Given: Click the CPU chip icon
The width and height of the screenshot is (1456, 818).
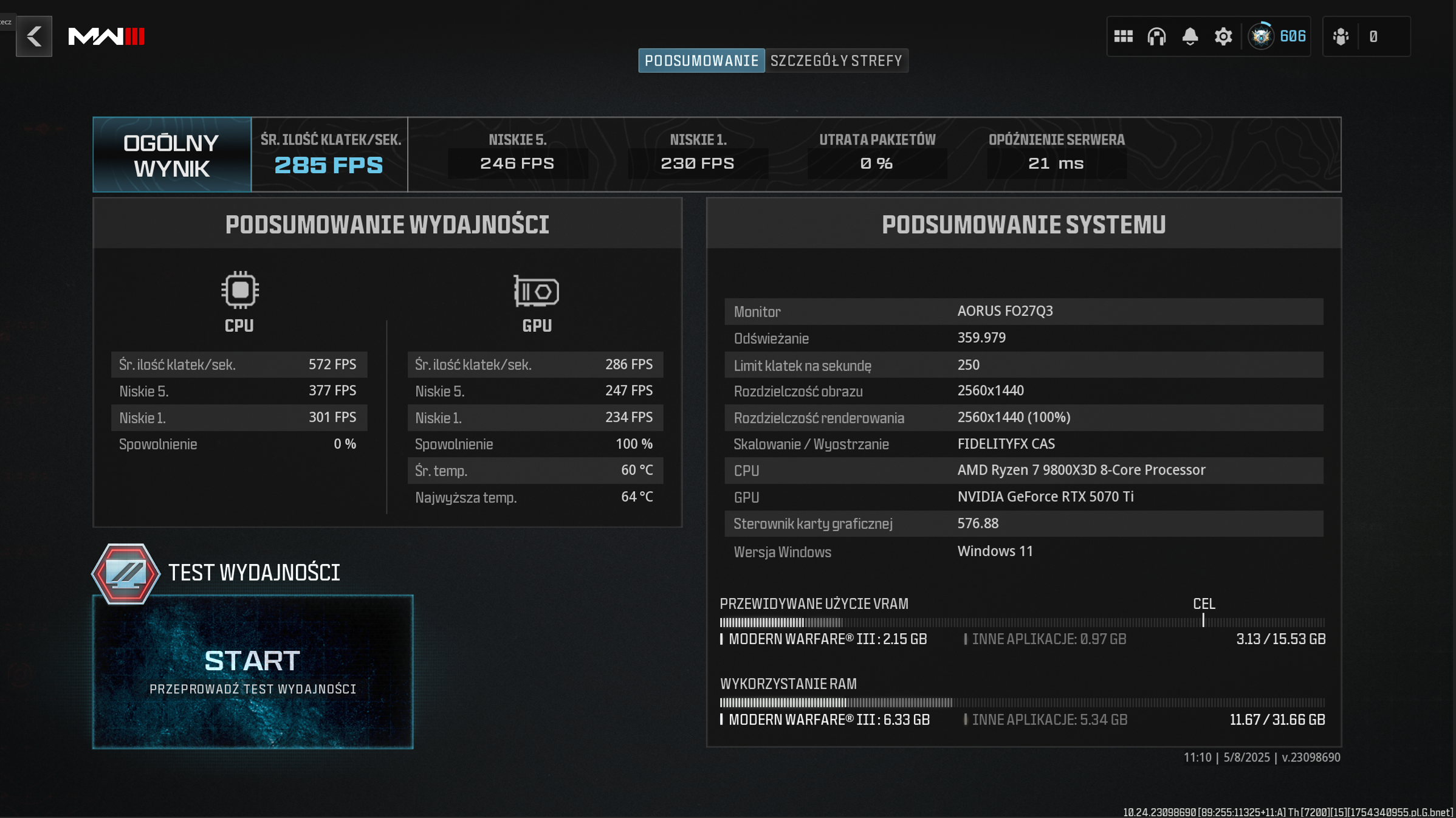Looking at the screenshot, I should click(x=239, y=290).
